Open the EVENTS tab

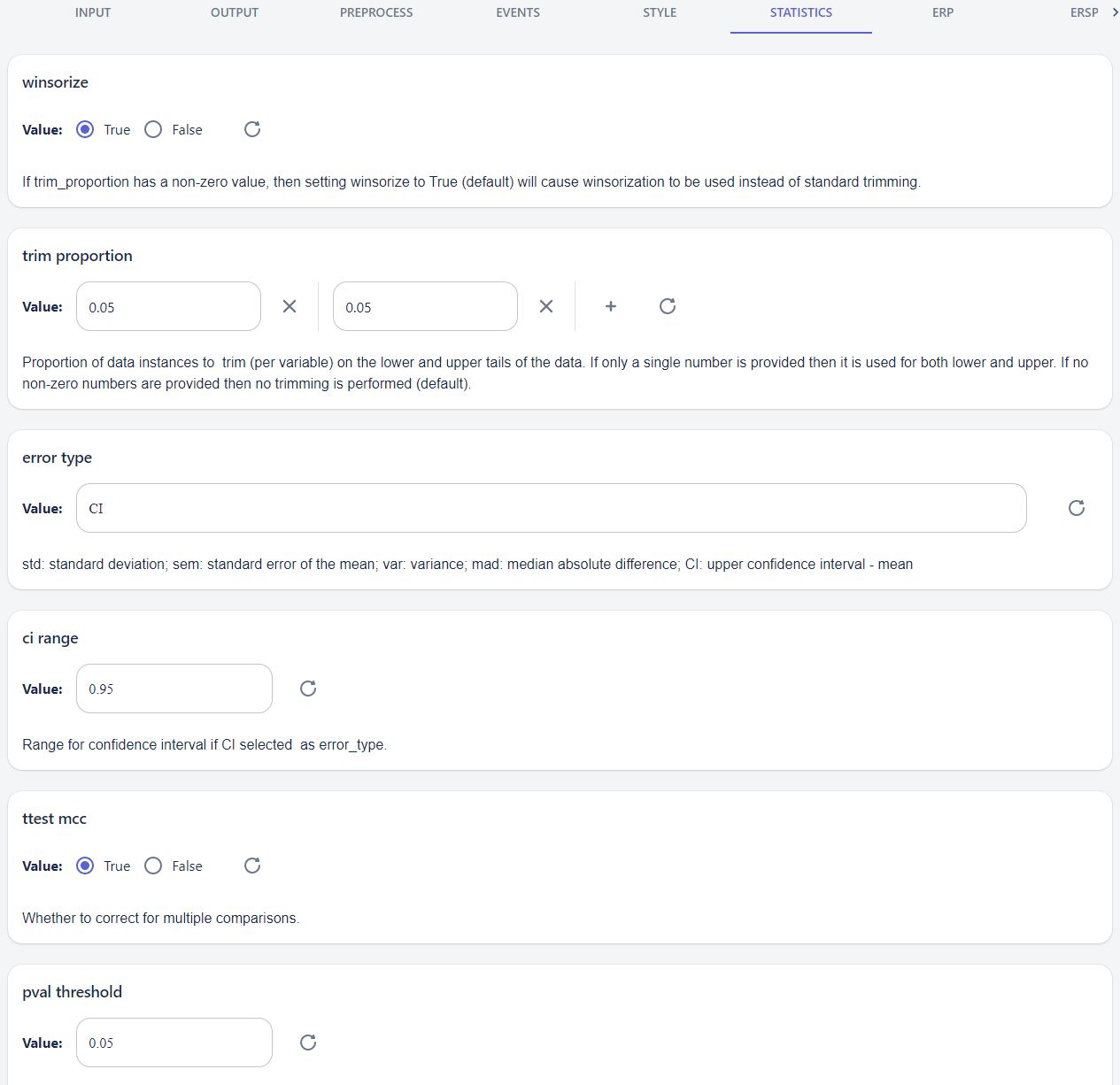click(x=518, y=12)
